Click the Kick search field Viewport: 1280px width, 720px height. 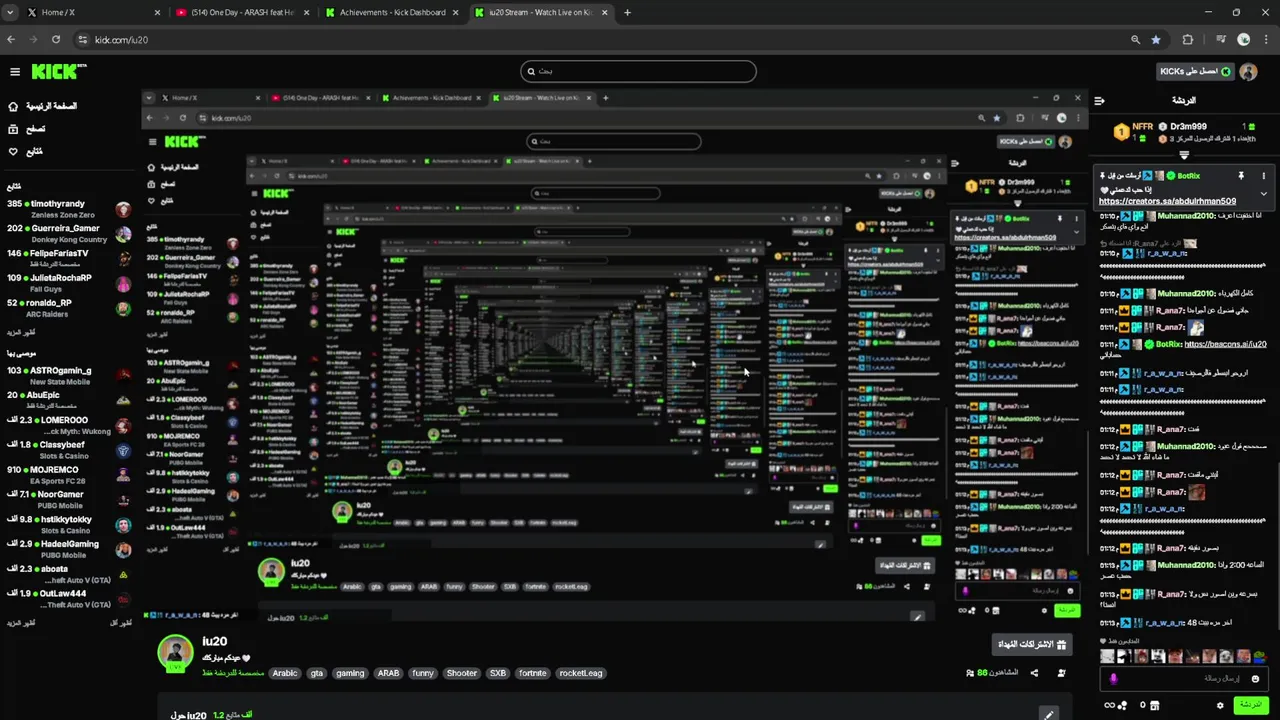(x=638, y=71)
